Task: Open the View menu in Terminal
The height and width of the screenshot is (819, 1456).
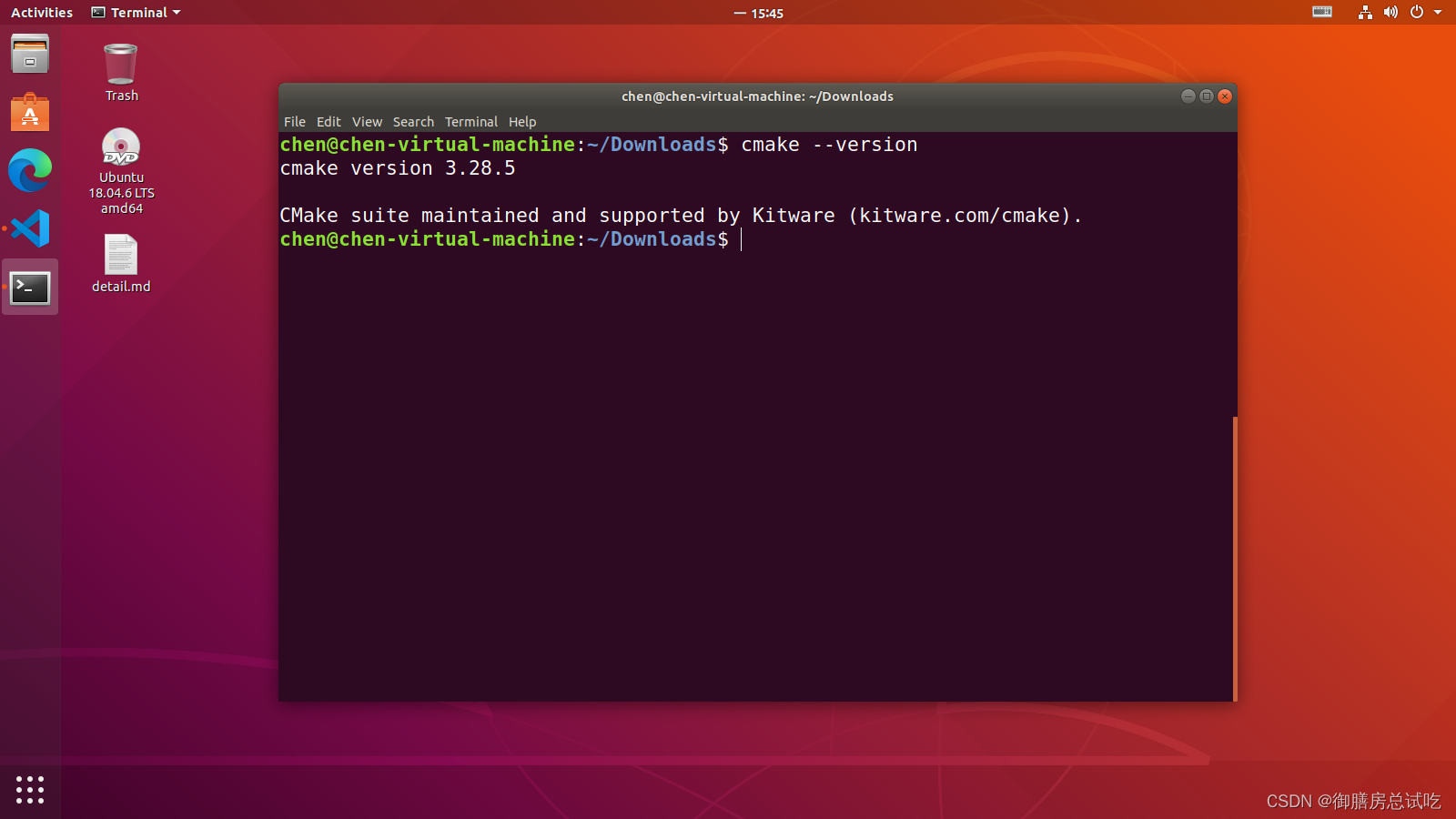Action: pyautogui.click(x=367, y=122)
